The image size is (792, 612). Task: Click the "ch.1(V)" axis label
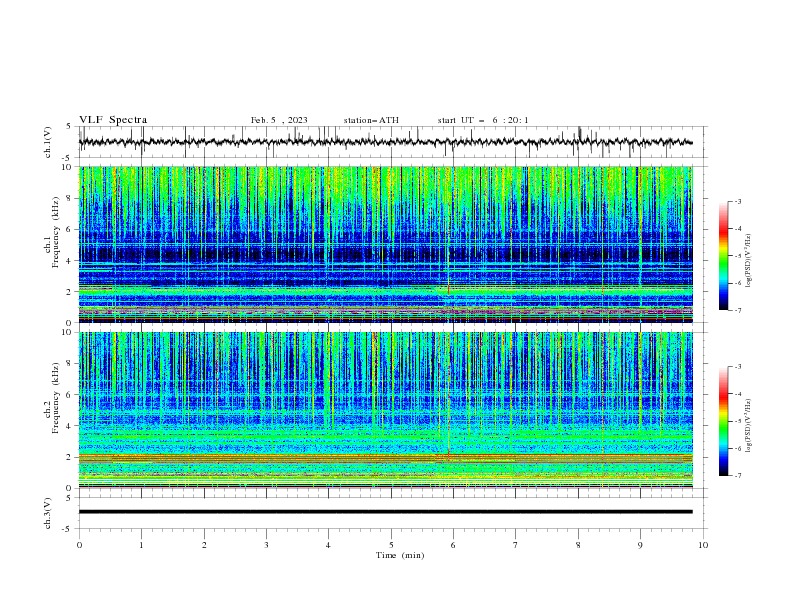(x=48, y=142)
